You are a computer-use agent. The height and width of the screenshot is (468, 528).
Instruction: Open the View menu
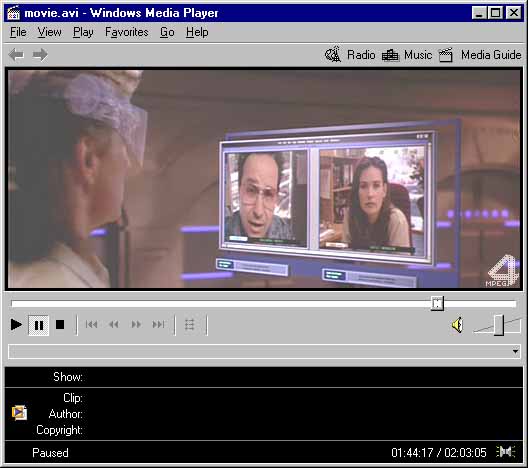[50, 32]
